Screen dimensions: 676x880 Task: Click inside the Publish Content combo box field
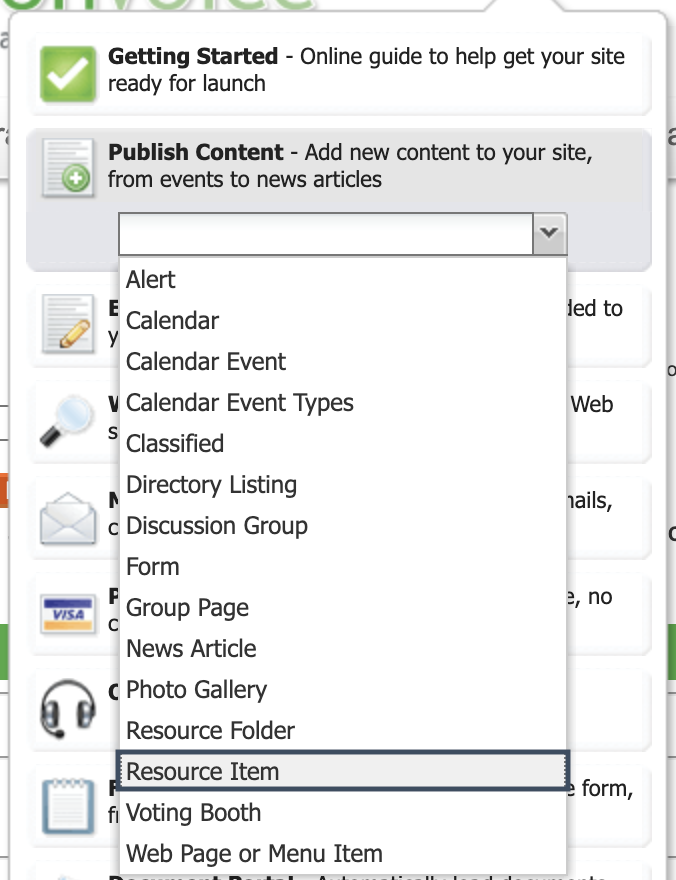[x=325, y=234]
